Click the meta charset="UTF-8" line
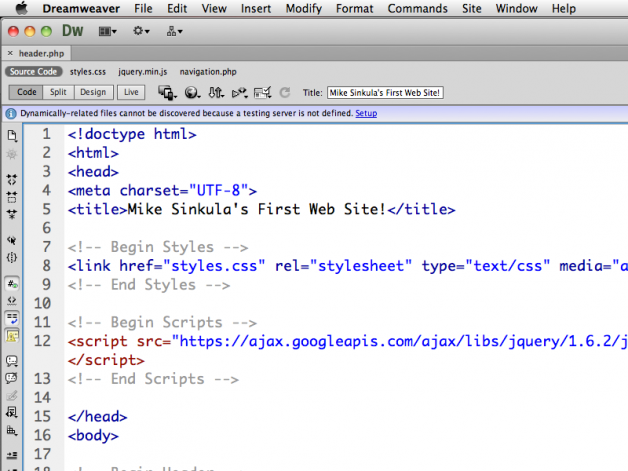628x471 pixels. pyautogui.click(x=162, y=191)
